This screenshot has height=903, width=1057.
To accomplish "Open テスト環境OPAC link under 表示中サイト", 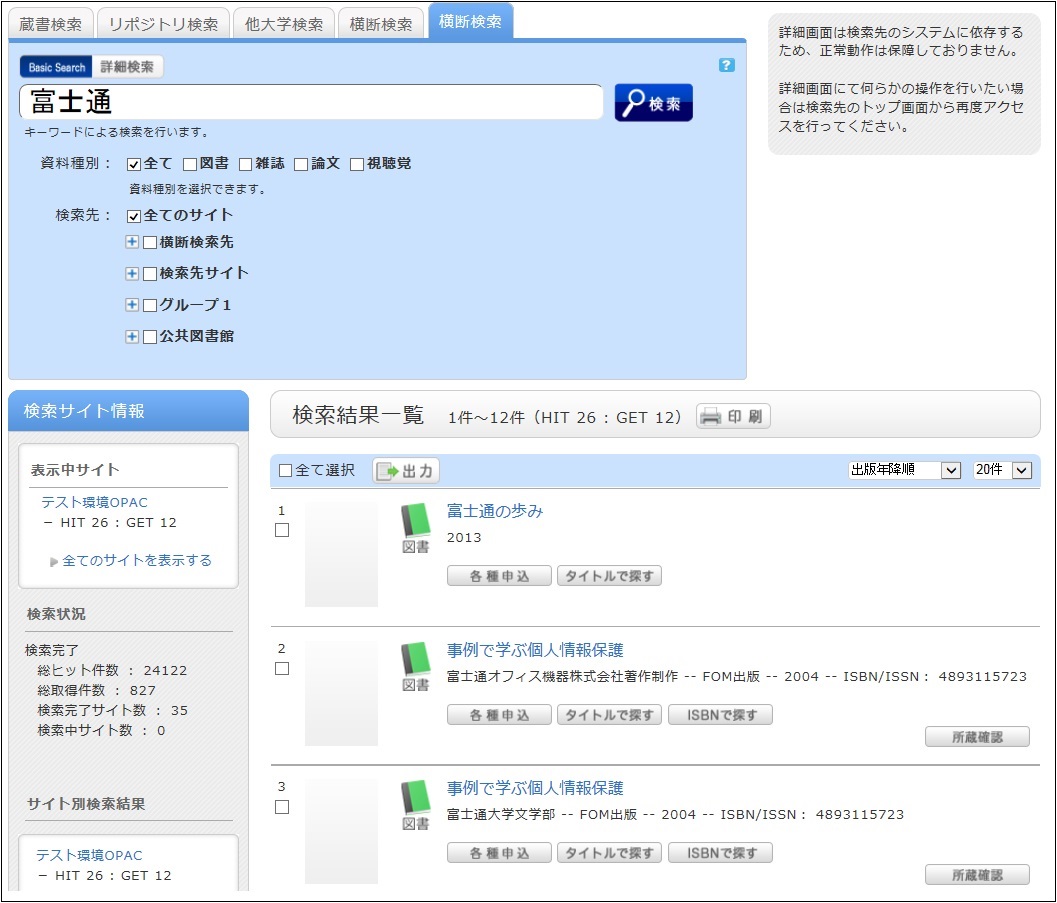I will [94, 503].
